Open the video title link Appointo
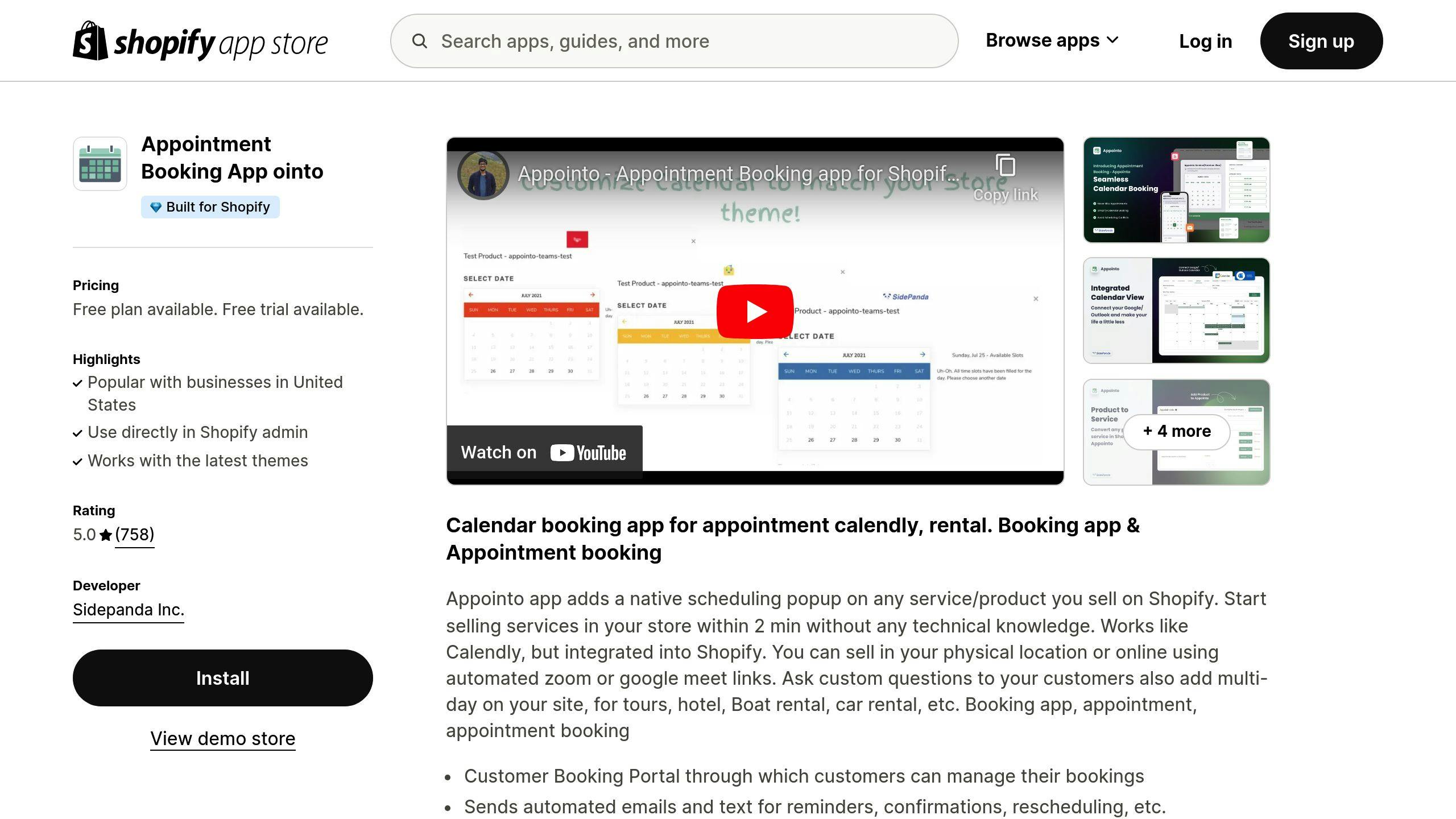The width and height of the screenshot is (1456, 819). [738, 173]
